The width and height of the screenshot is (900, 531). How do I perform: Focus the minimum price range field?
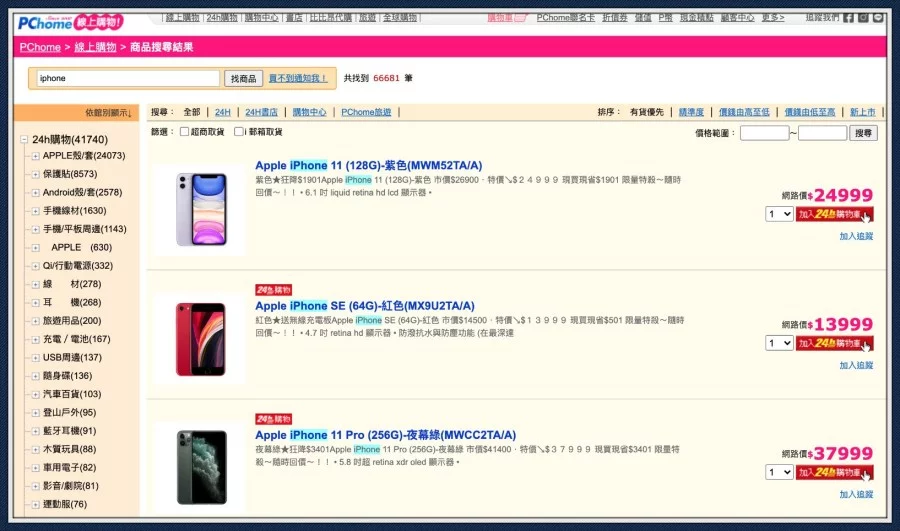(765, 133)
